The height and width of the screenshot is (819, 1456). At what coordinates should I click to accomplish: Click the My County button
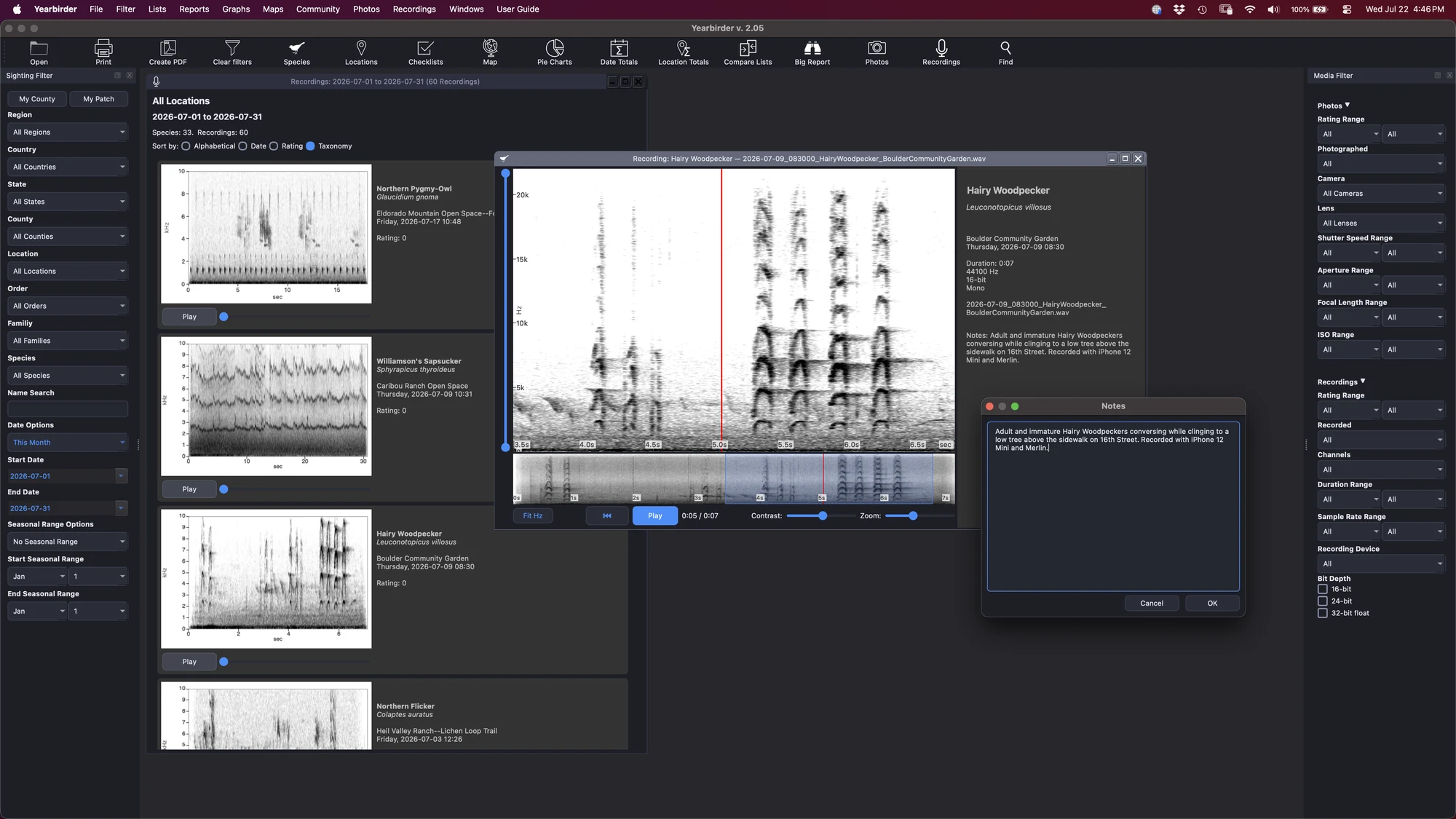(x=37, y=99)
